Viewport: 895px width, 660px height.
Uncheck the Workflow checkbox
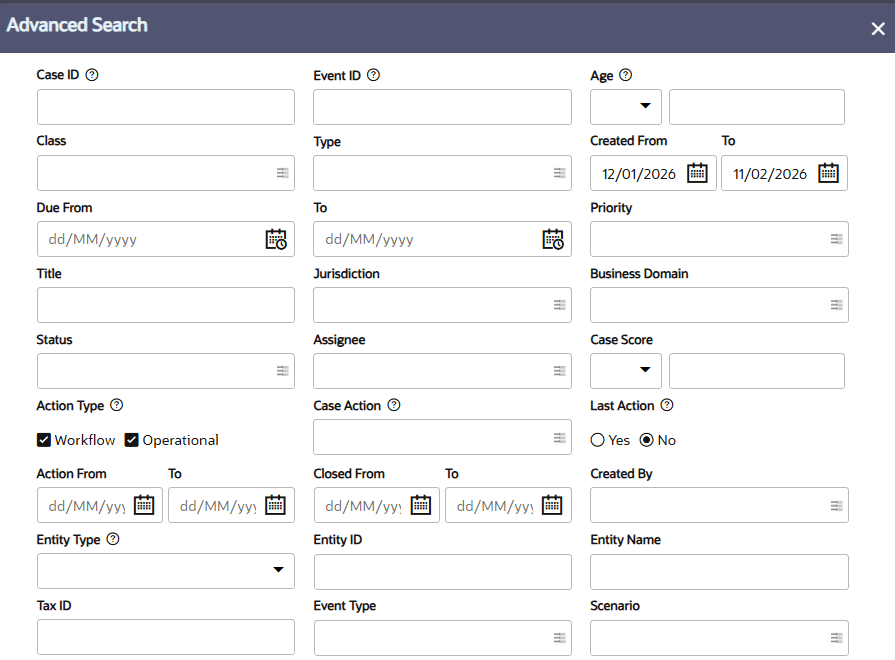pyautogui.click(x=44, y=440)
